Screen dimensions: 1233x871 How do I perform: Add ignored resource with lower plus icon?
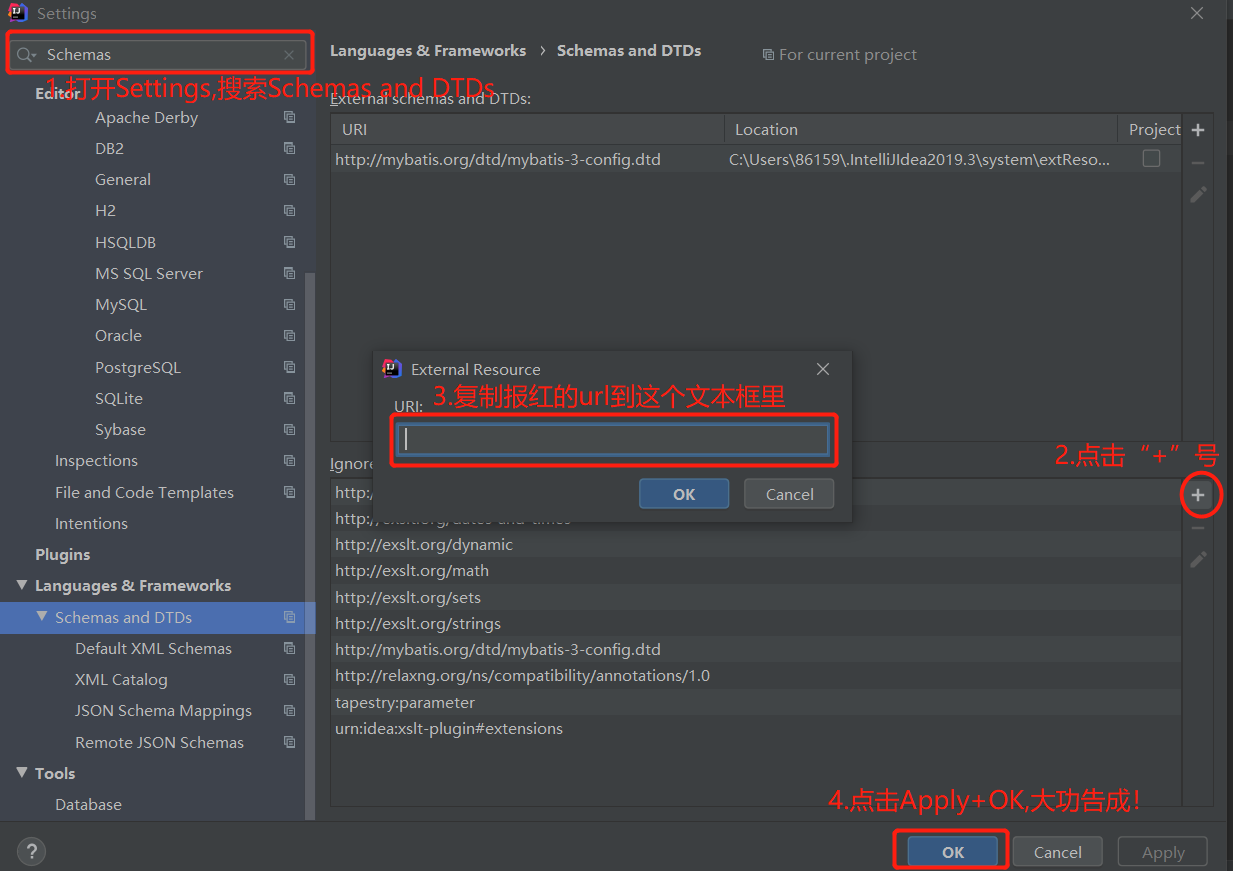[1198, 495]
